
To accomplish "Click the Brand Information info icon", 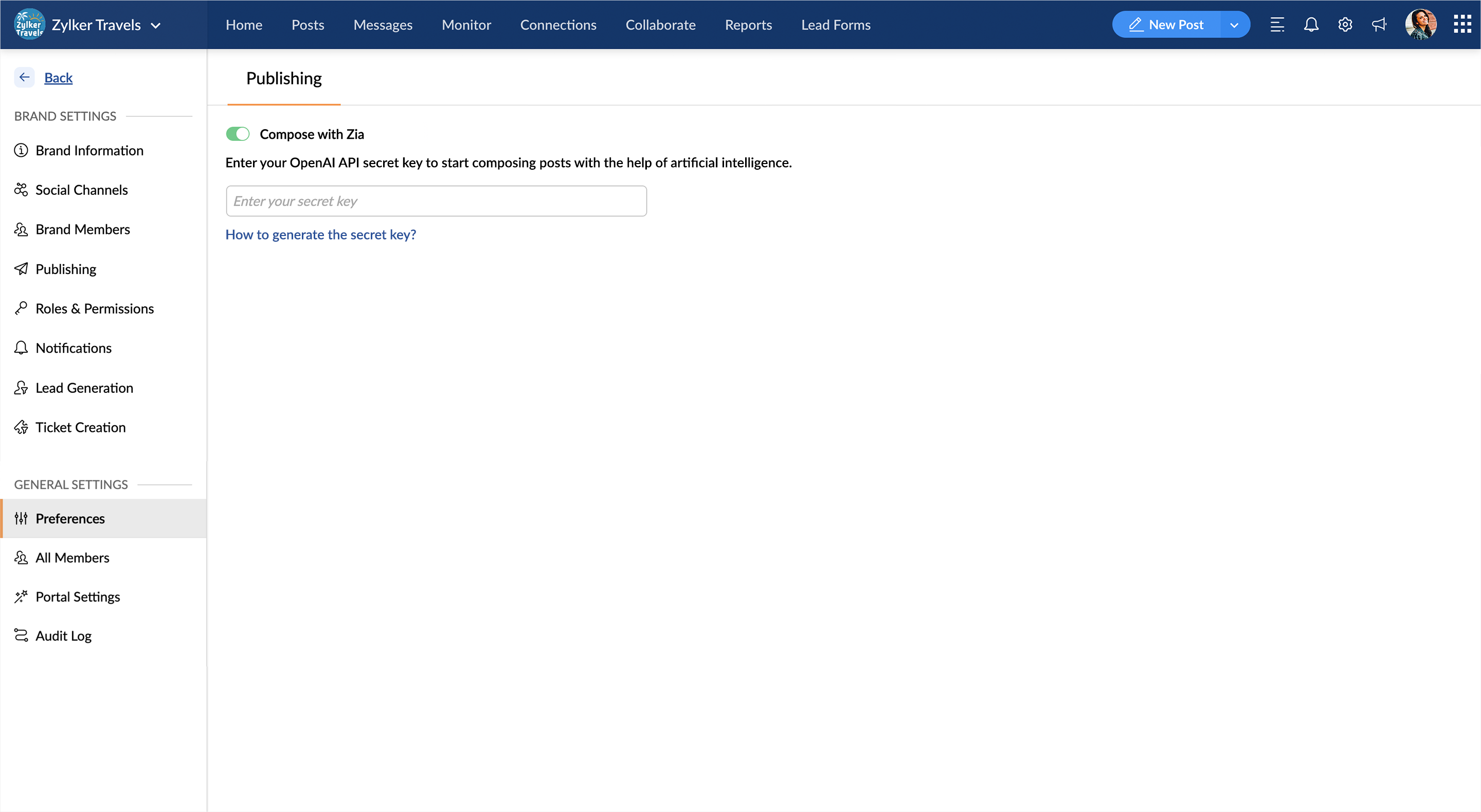I will tap(21, 150).
